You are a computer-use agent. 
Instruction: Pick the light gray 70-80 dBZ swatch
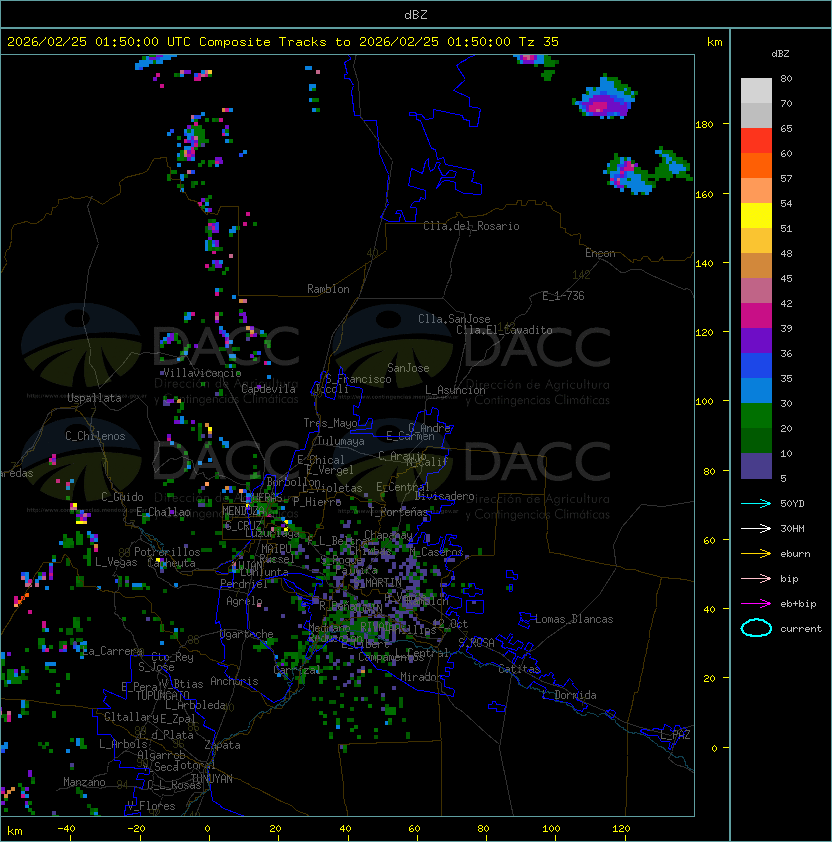coord(756,90)
